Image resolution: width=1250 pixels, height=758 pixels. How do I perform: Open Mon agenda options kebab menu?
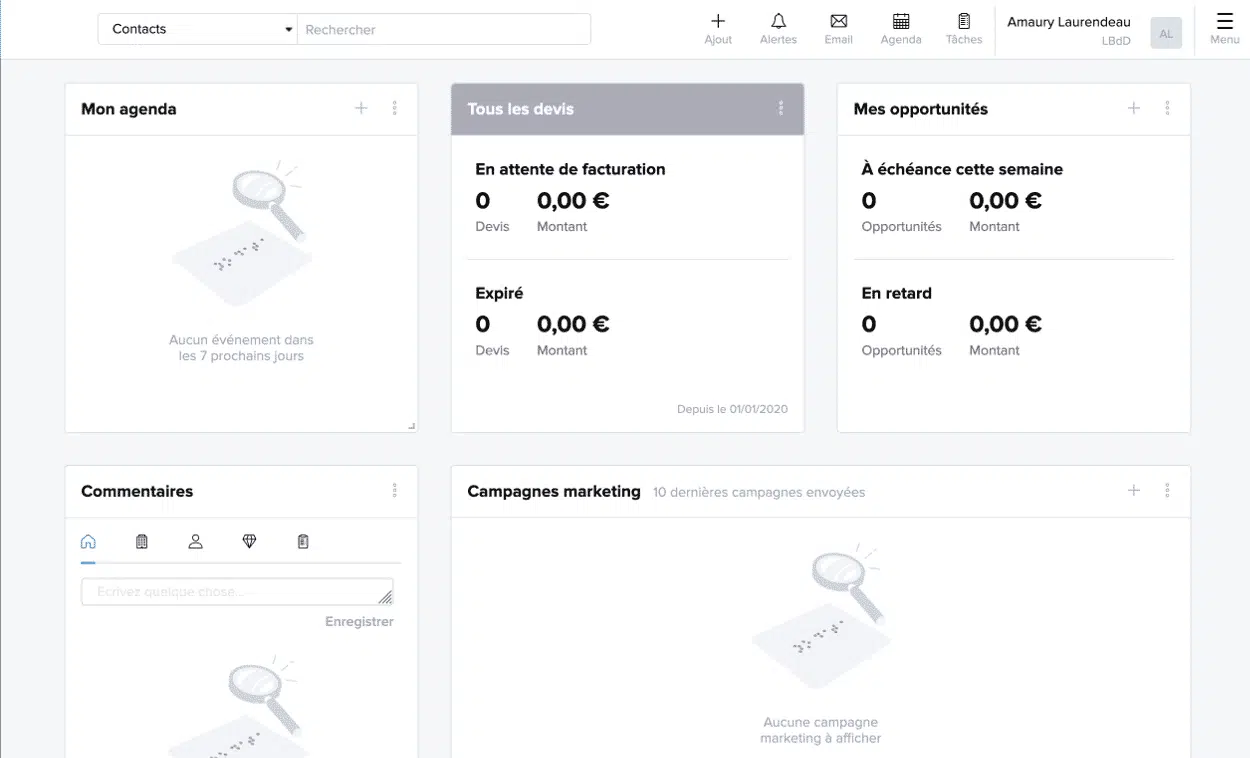tap(395, 108)
